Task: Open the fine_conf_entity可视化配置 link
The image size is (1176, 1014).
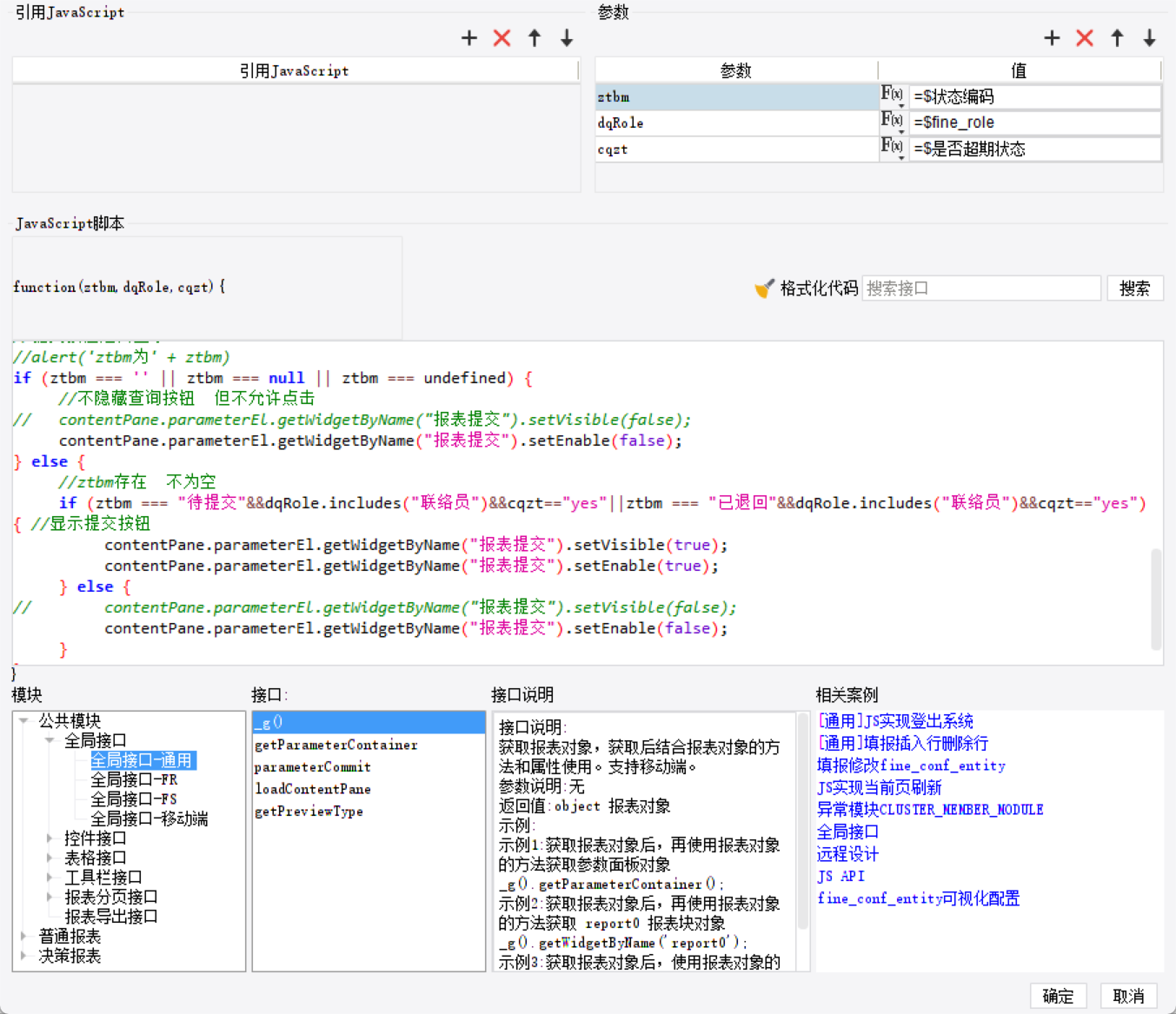Action: (918, 898)
